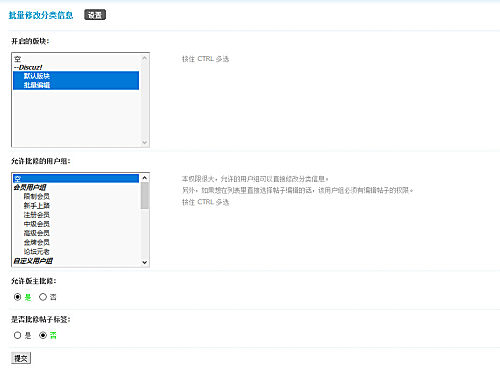Click the forum list's scroll up arrow
The width and height of the screenshot is (500, 369).
coord(144,58)
